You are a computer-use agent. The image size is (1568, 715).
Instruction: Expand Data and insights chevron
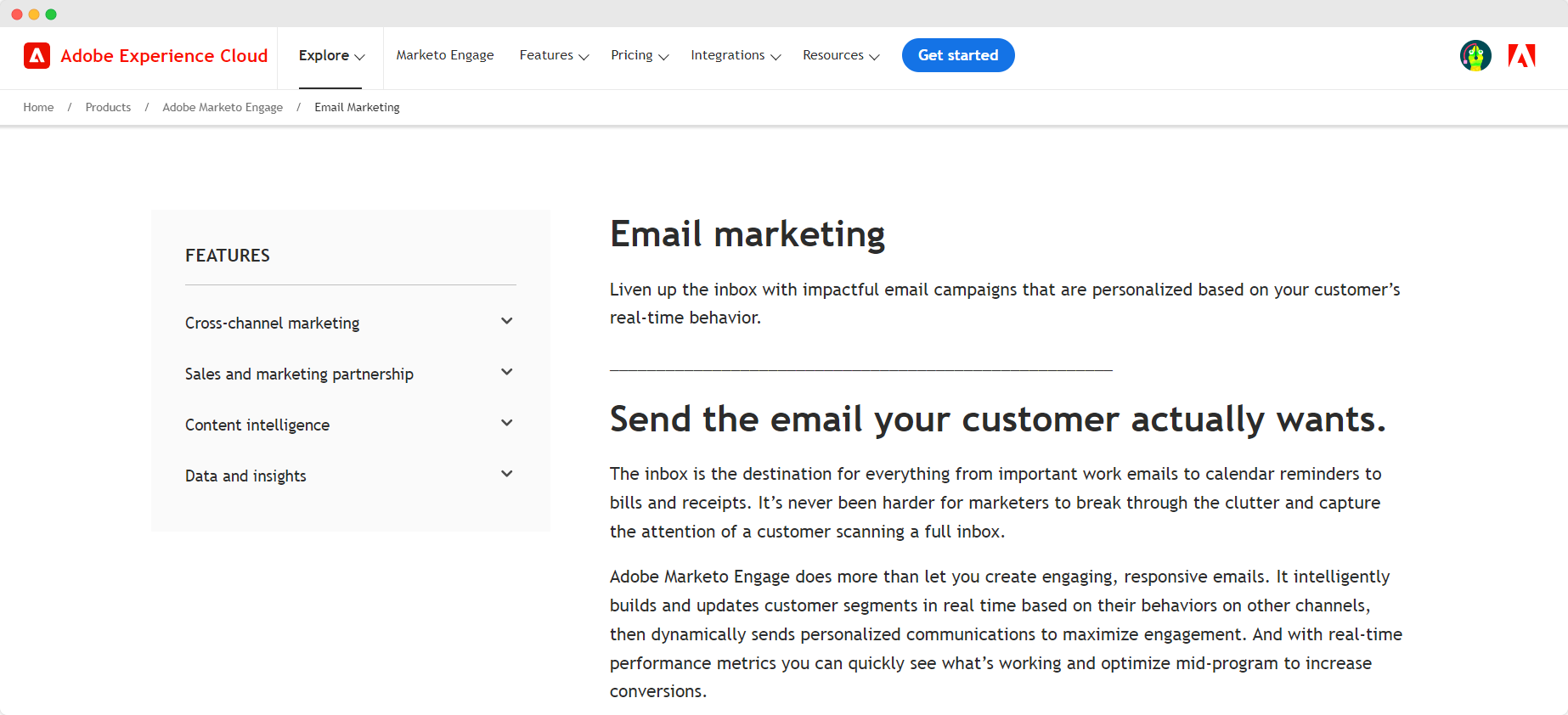tap(507, 474)
